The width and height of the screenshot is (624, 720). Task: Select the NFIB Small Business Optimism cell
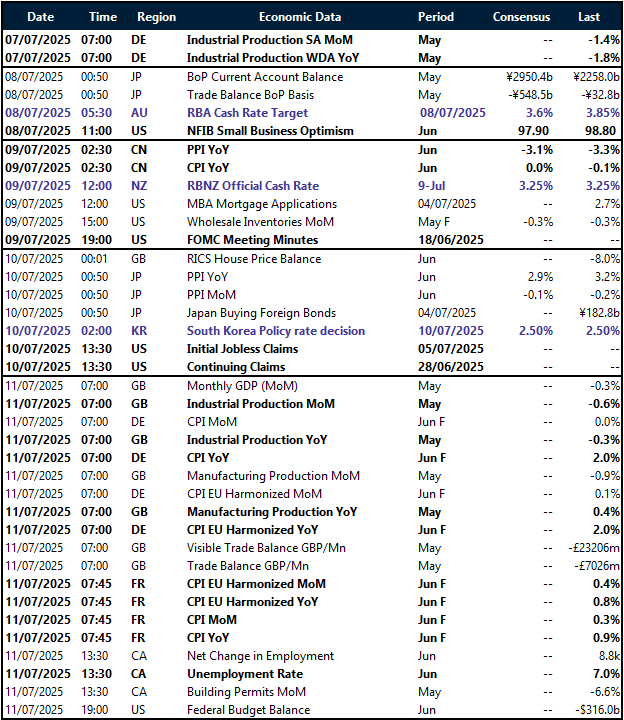[270, 131]
